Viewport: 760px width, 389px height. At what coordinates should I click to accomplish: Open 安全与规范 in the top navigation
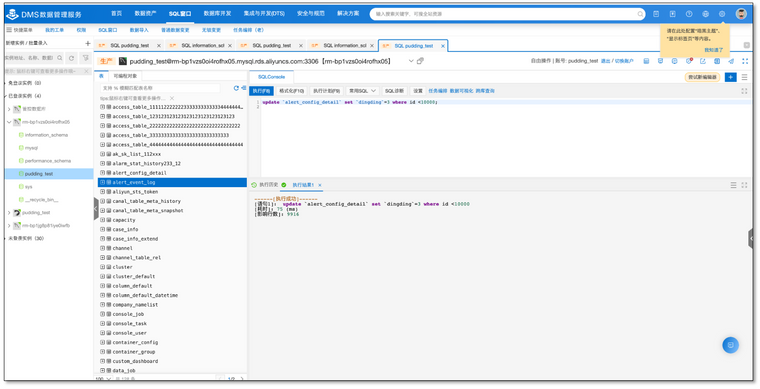pos(311,14)
